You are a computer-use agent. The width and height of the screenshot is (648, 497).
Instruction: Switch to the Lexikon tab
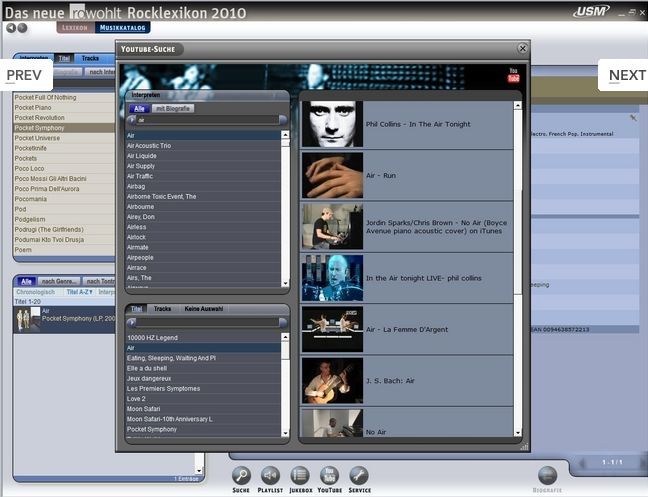pos(75,28)
